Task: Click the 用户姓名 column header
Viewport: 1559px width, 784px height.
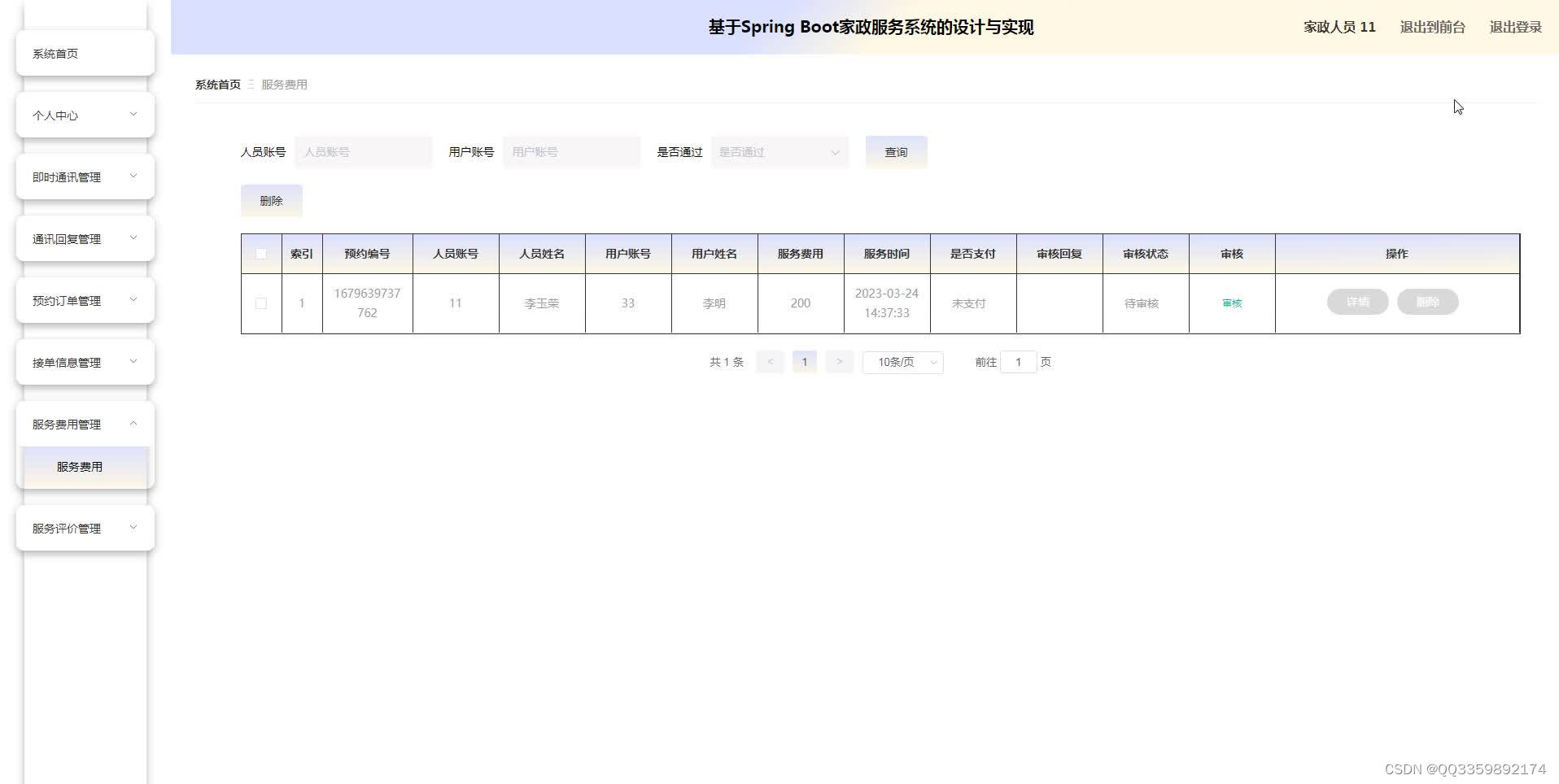Action: pos(714,254)
